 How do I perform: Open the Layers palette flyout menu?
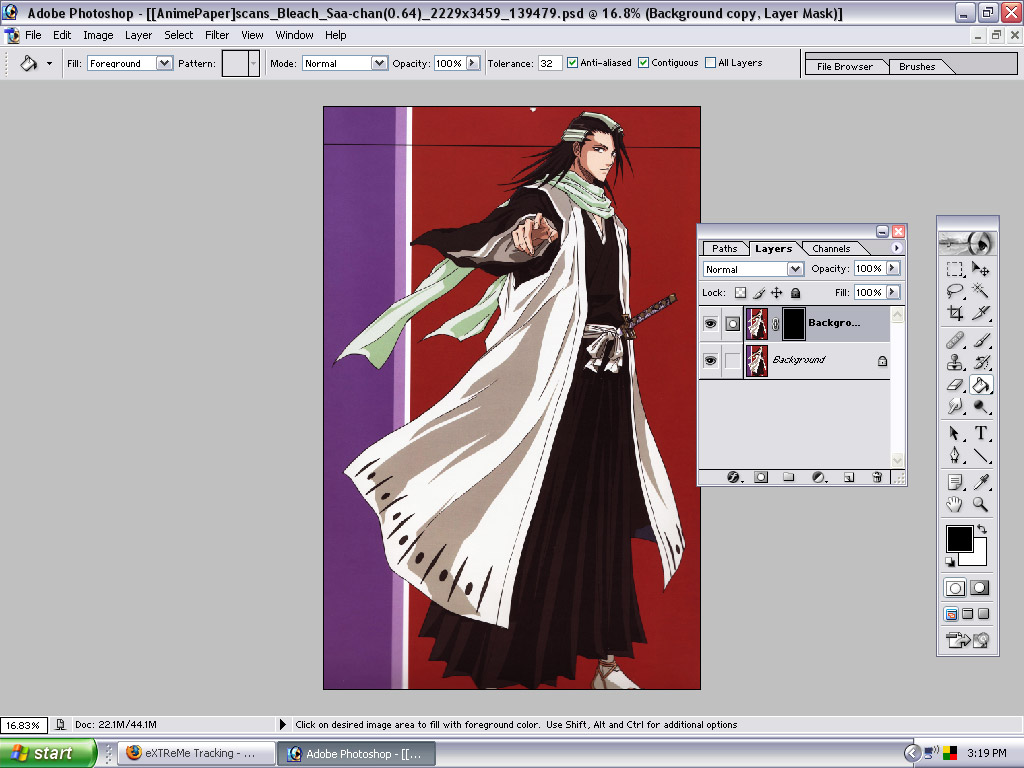(x=896, y=248)
